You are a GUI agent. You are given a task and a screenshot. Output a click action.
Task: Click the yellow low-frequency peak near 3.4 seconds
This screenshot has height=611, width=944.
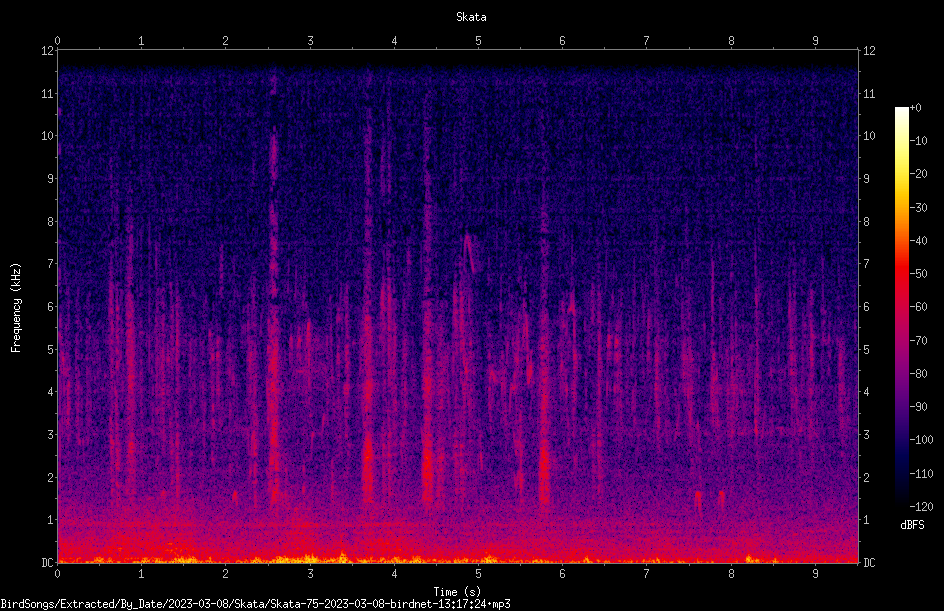pos(343,556)
